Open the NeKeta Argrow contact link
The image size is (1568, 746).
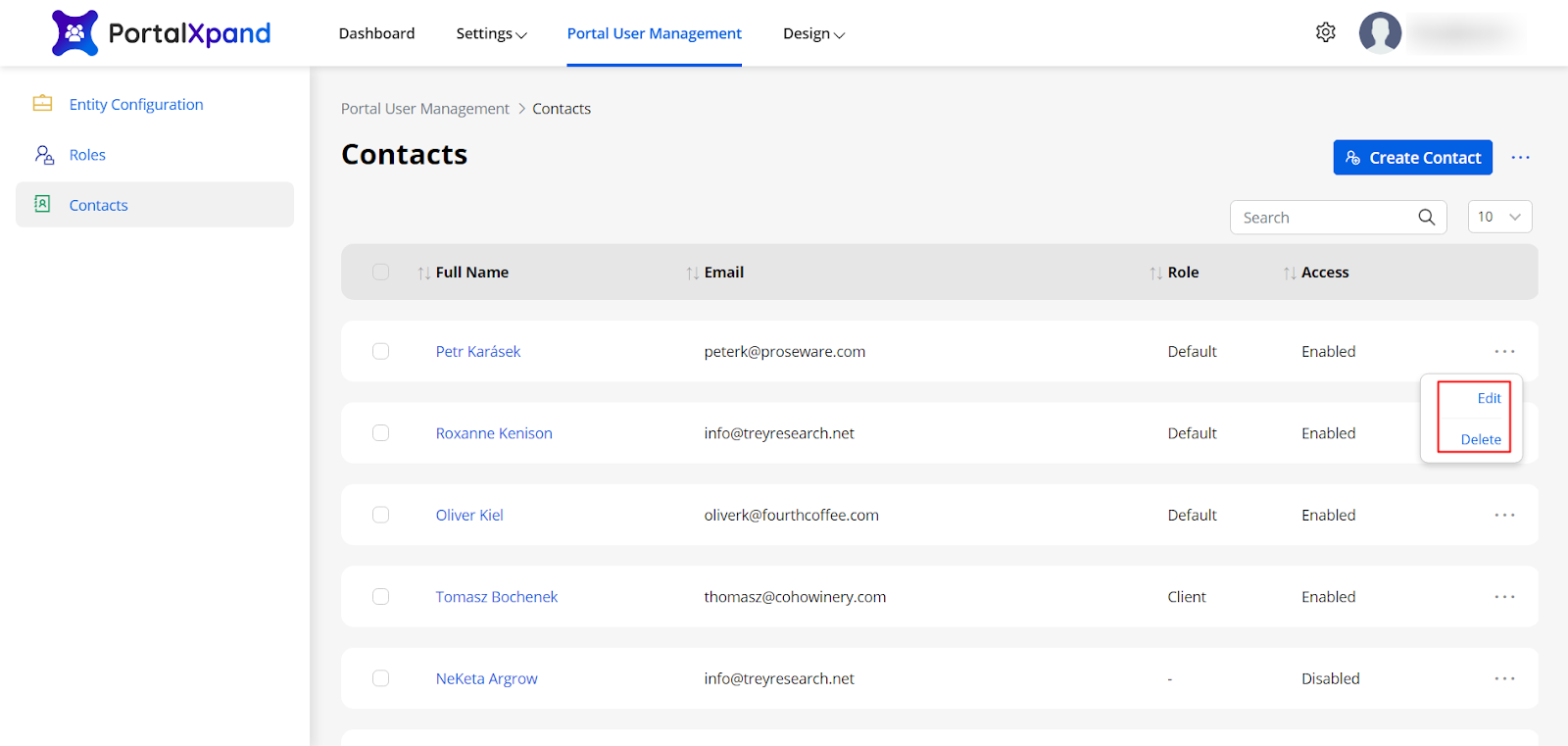coord(486,678)
